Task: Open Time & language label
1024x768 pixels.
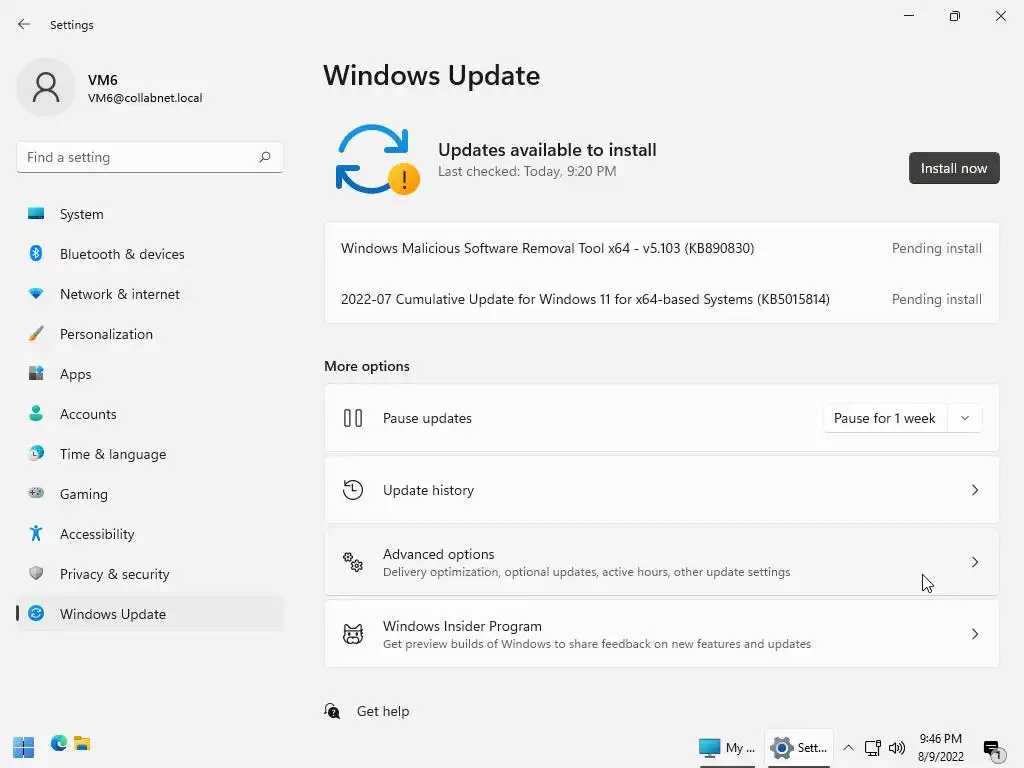Action: (x=113, y=455)
